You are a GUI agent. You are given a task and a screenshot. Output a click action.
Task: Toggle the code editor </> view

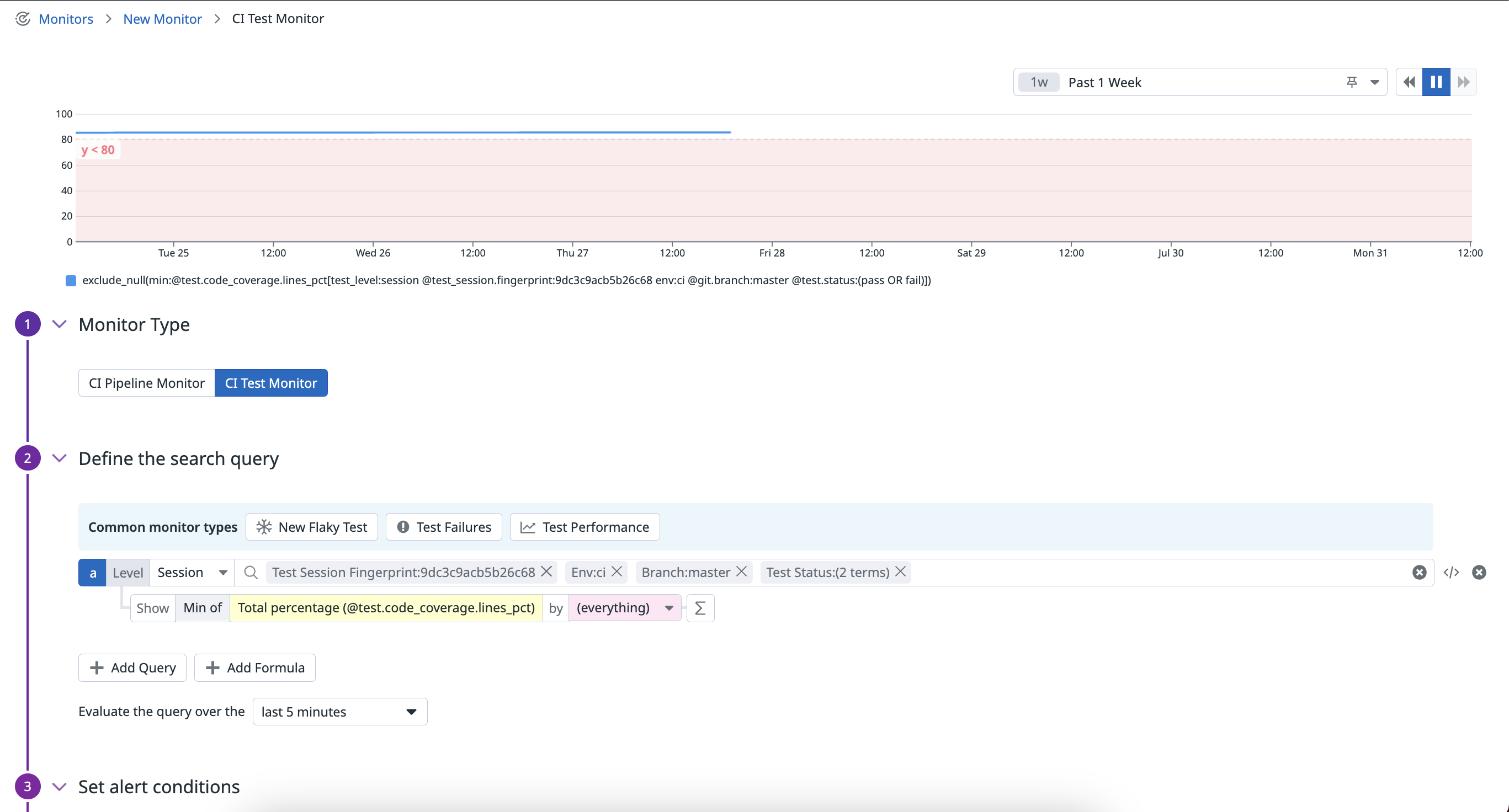1451,573
